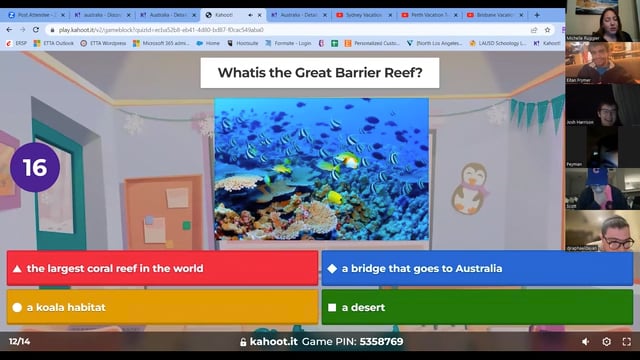Open Kahoot game settings gear
The height and width of the screenshot is (360, 640).
tap(607, 342)
